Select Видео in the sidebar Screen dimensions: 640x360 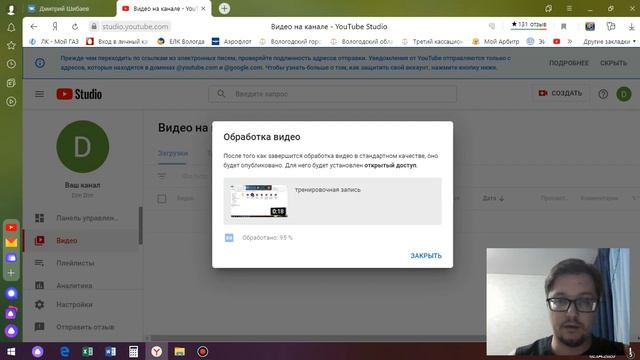coord(82,240)
